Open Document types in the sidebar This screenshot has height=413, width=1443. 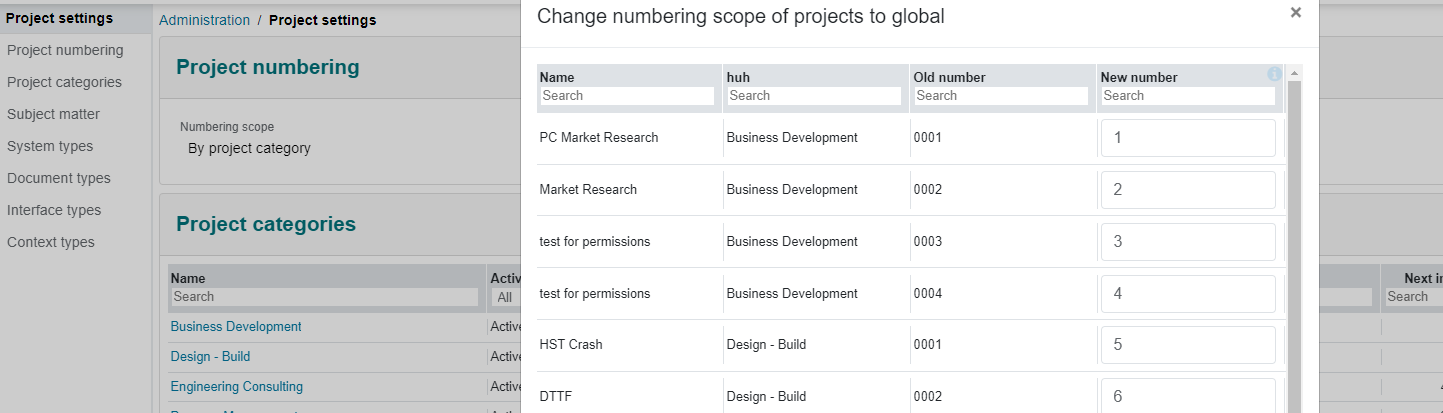click(59, 178)
